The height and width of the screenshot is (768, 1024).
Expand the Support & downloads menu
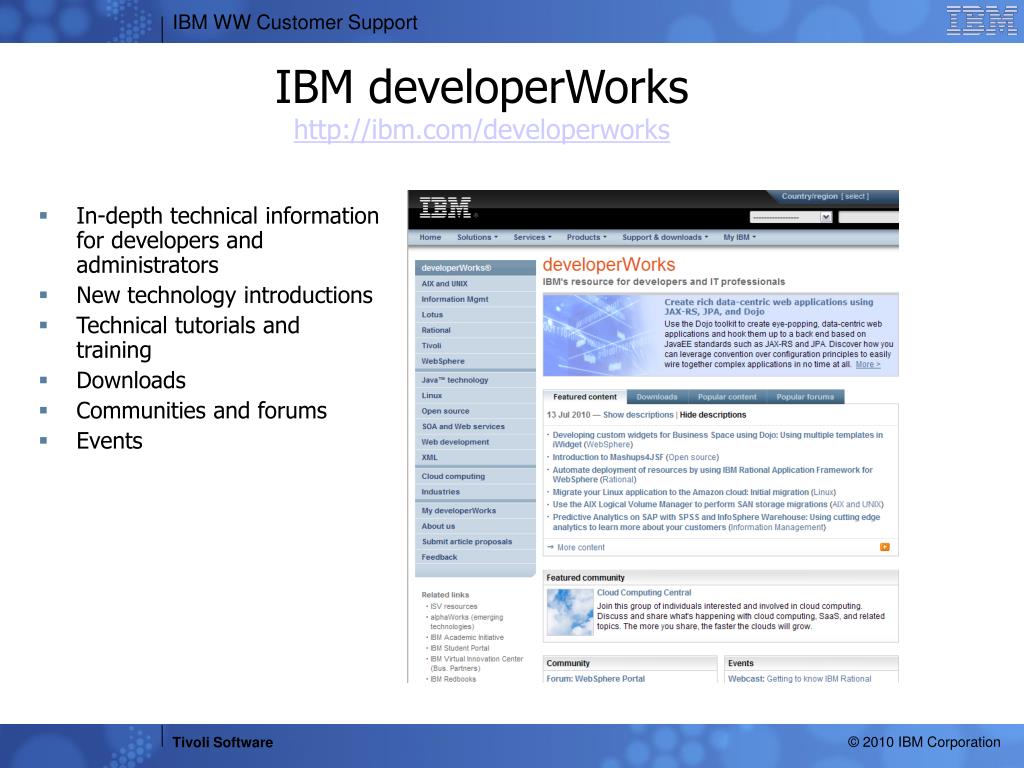665,237
